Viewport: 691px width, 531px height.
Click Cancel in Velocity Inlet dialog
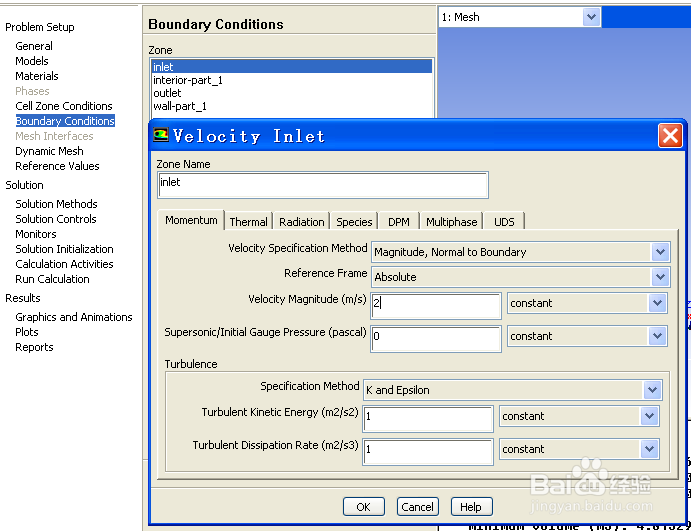click(417, 507)
